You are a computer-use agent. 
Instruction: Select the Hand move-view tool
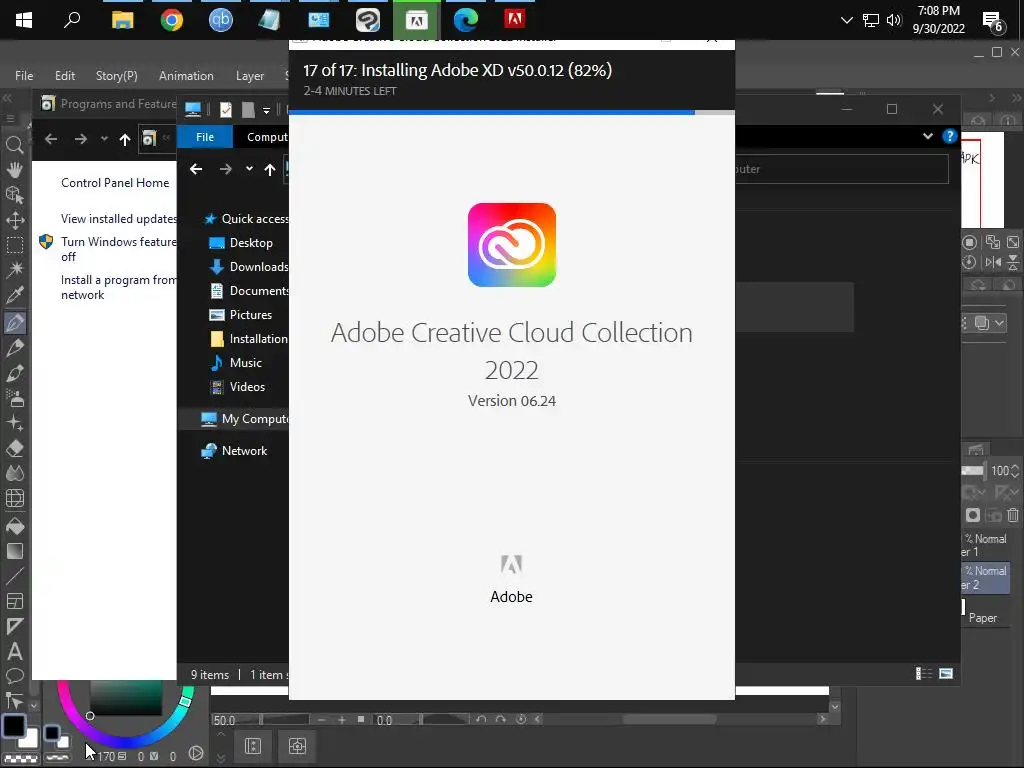pos(14,170)
